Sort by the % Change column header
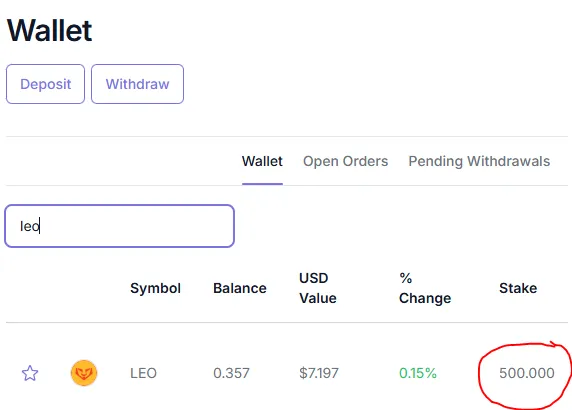 pos(425,288)
